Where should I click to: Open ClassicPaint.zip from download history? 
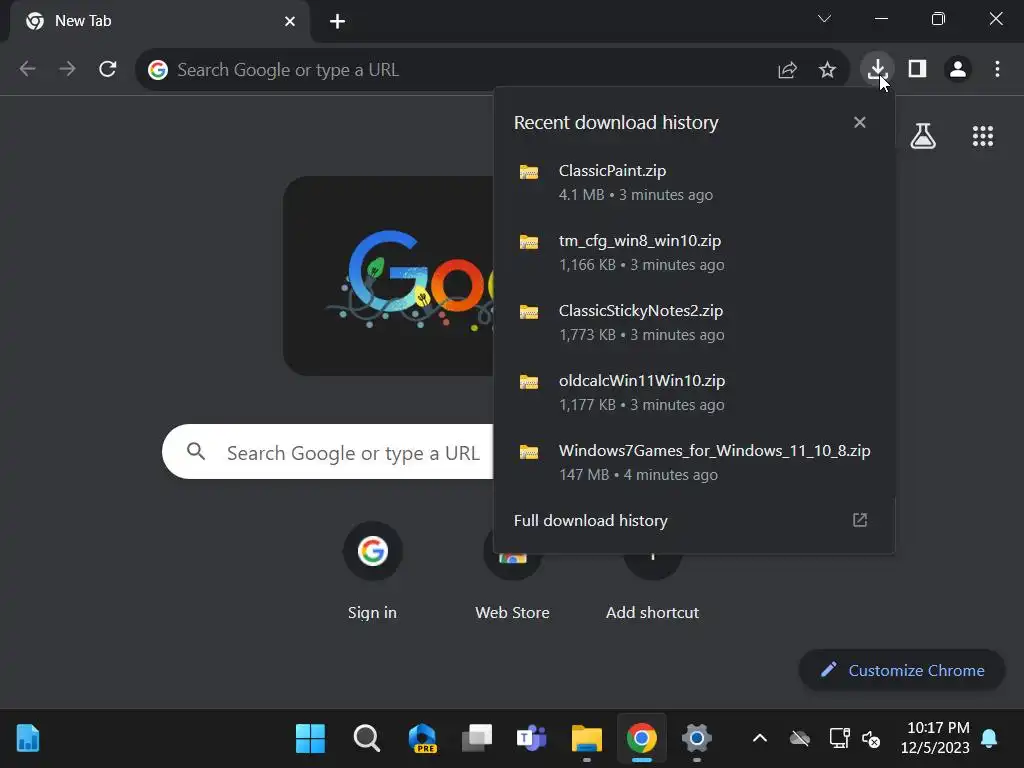694,182
